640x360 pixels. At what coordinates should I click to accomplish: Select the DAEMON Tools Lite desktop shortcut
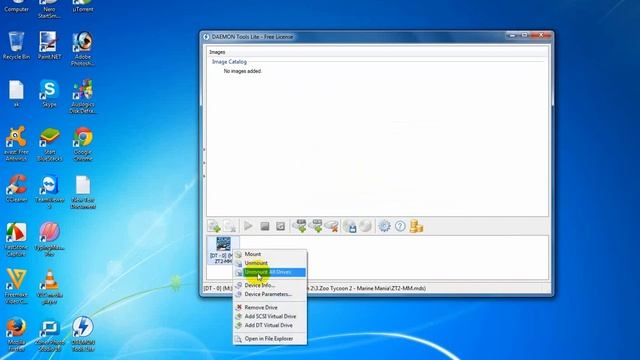pyautogui.click(x=83, y=334)
